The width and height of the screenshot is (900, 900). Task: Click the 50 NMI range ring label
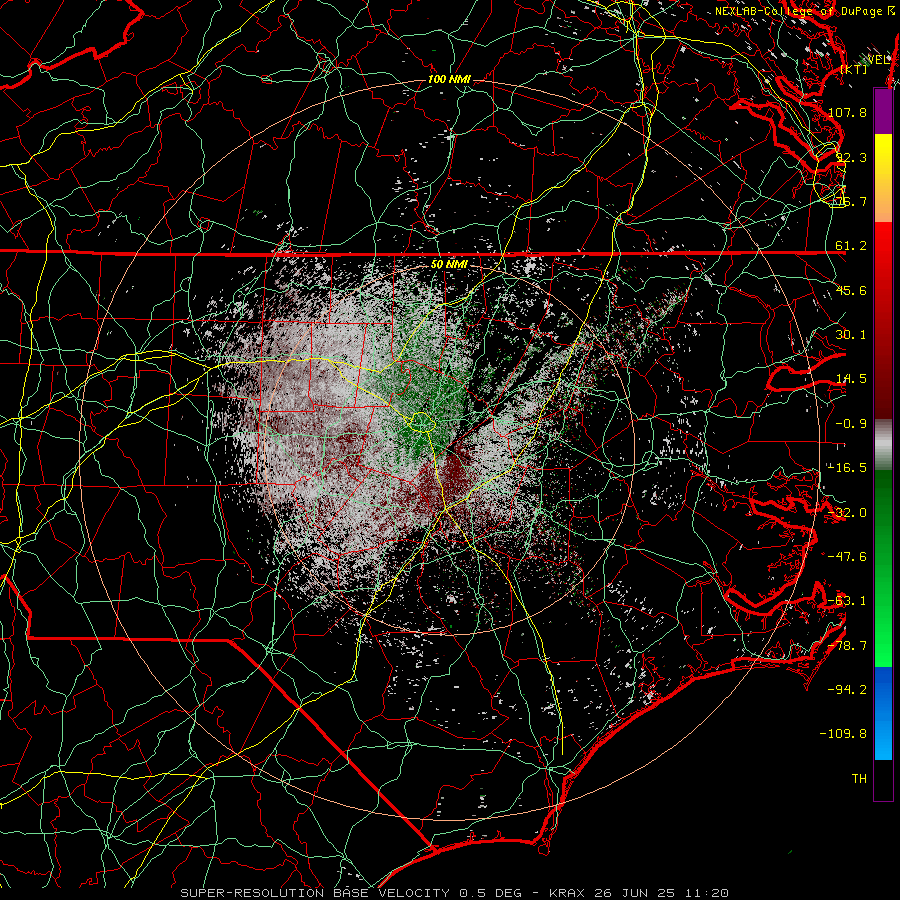[449, 265]
